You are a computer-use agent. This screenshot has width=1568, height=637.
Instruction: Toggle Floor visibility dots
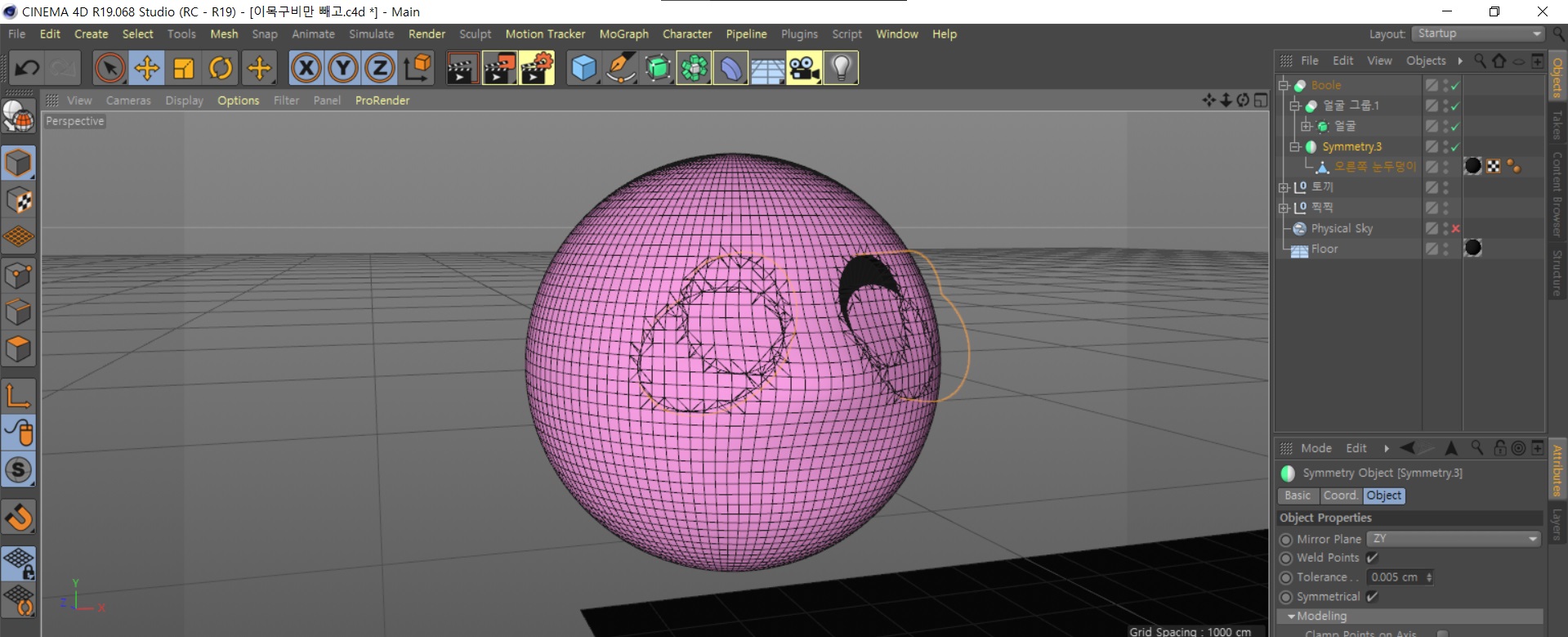pos(1445,249)
